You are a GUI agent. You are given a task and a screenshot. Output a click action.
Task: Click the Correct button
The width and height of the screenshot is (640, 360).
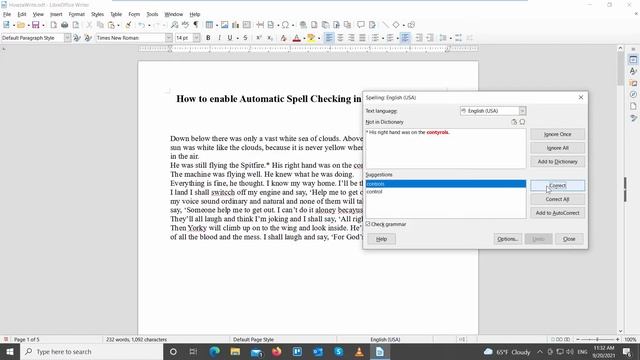tap(558, 186)
